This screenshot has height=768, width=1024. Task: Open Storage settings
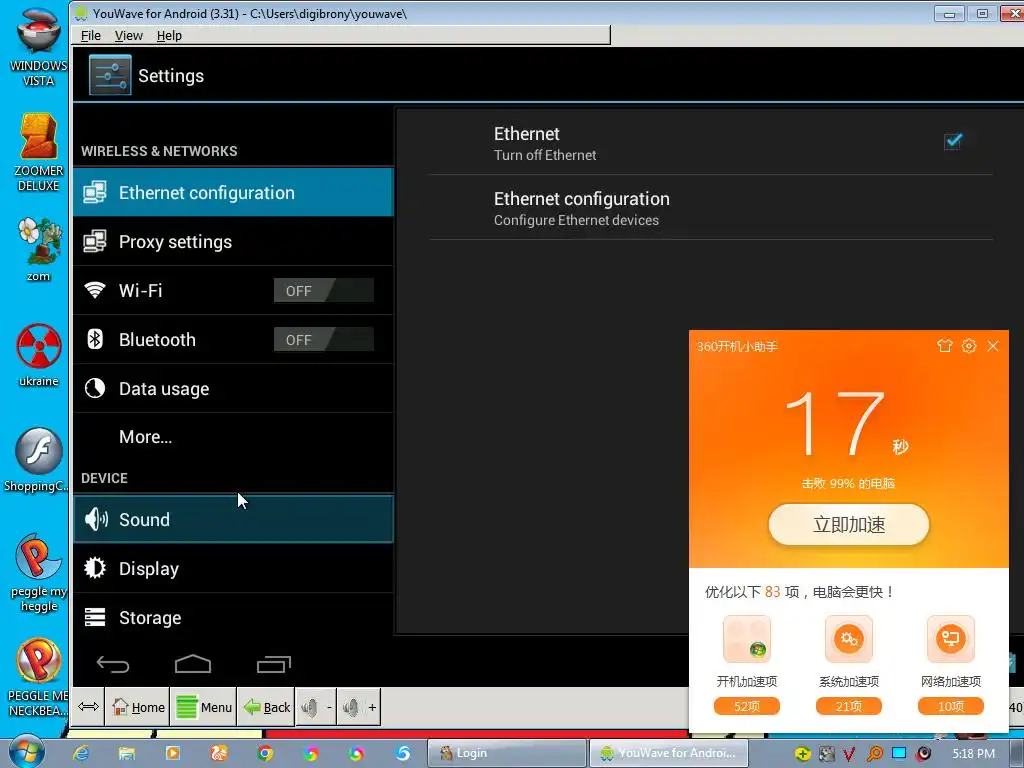coord(233,618)
